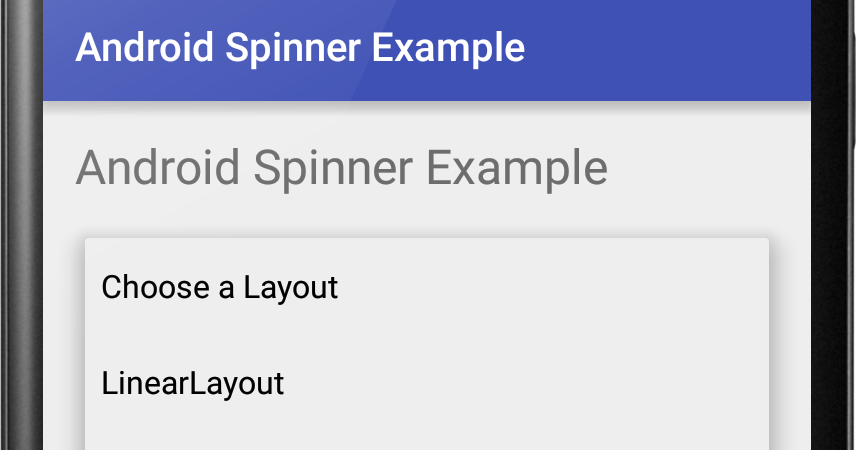The width and height of the screenshot is (856, 450).
Task: Click blank popup area below LinearLayout
Action: click(x=426, y=440)
